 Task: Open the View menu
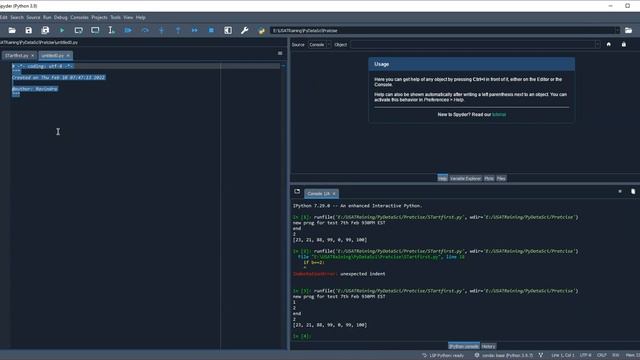click(128, 18)
